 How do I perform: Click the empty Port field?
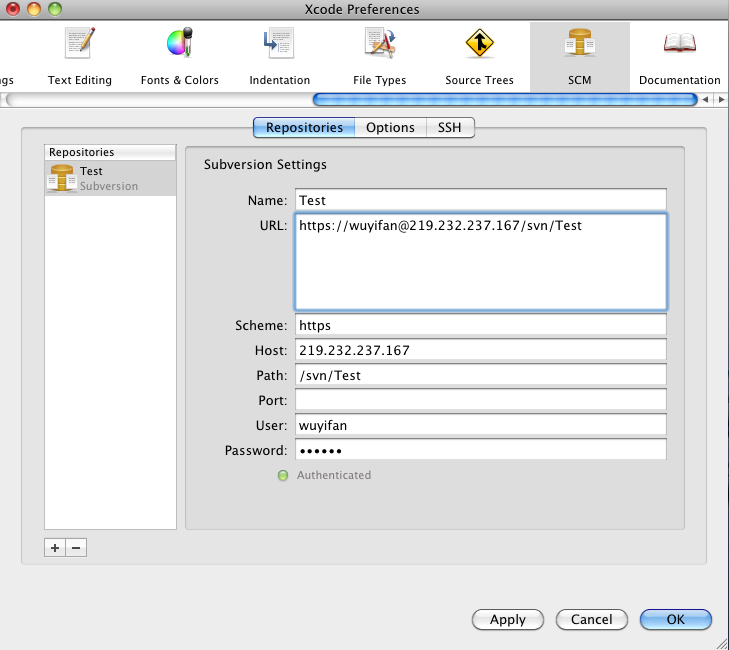pyautogui.click(x=481, y=400)
